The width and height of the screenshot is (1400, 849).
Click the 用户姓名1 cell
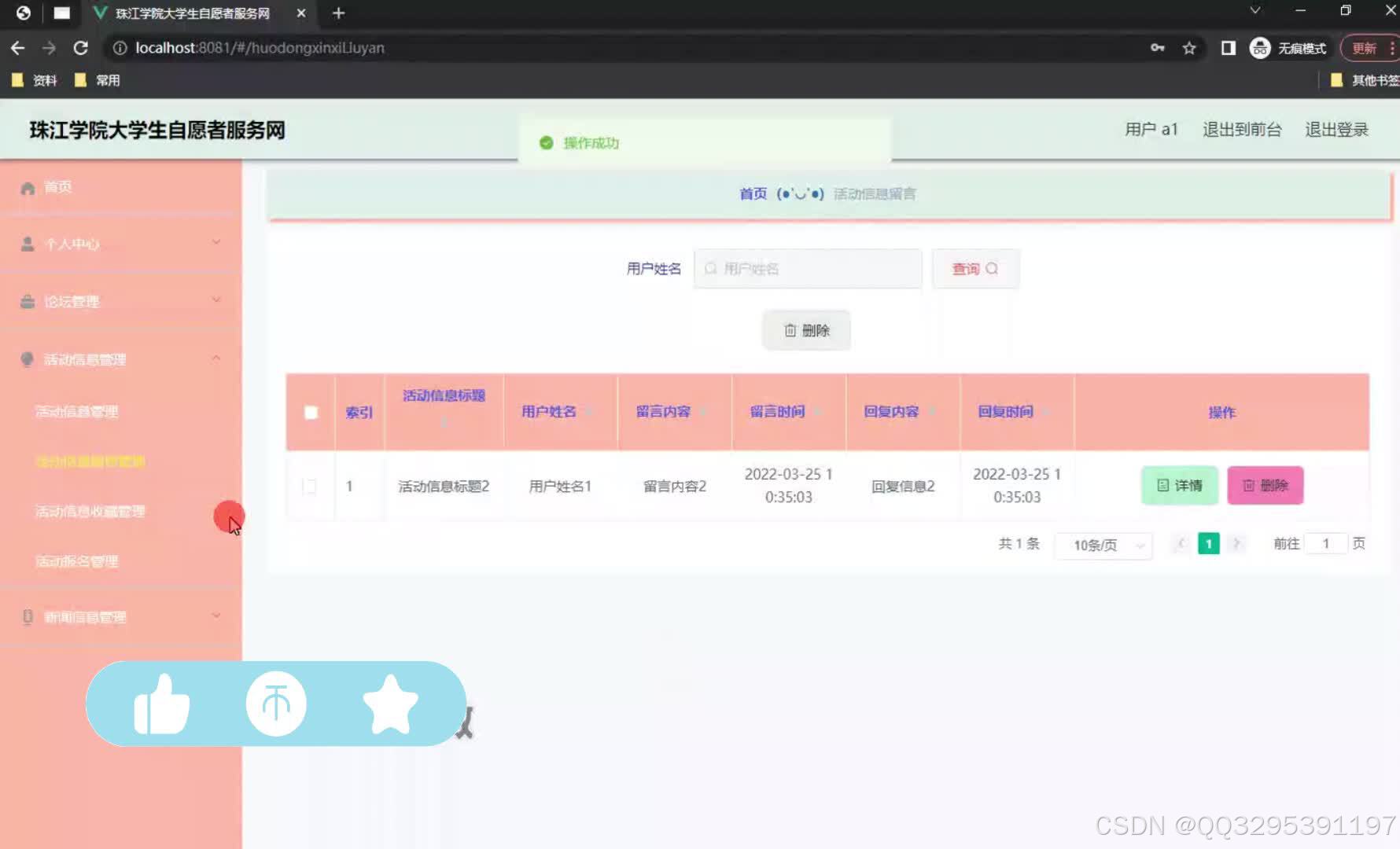pyautogui.click(x=560, y=487)
